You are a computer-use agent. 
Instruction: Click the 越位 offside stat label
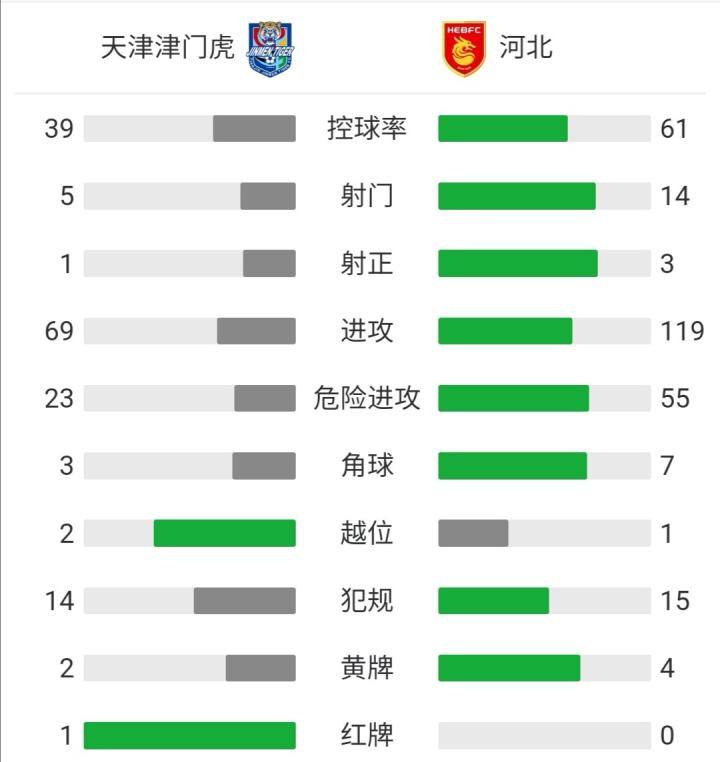367,533
